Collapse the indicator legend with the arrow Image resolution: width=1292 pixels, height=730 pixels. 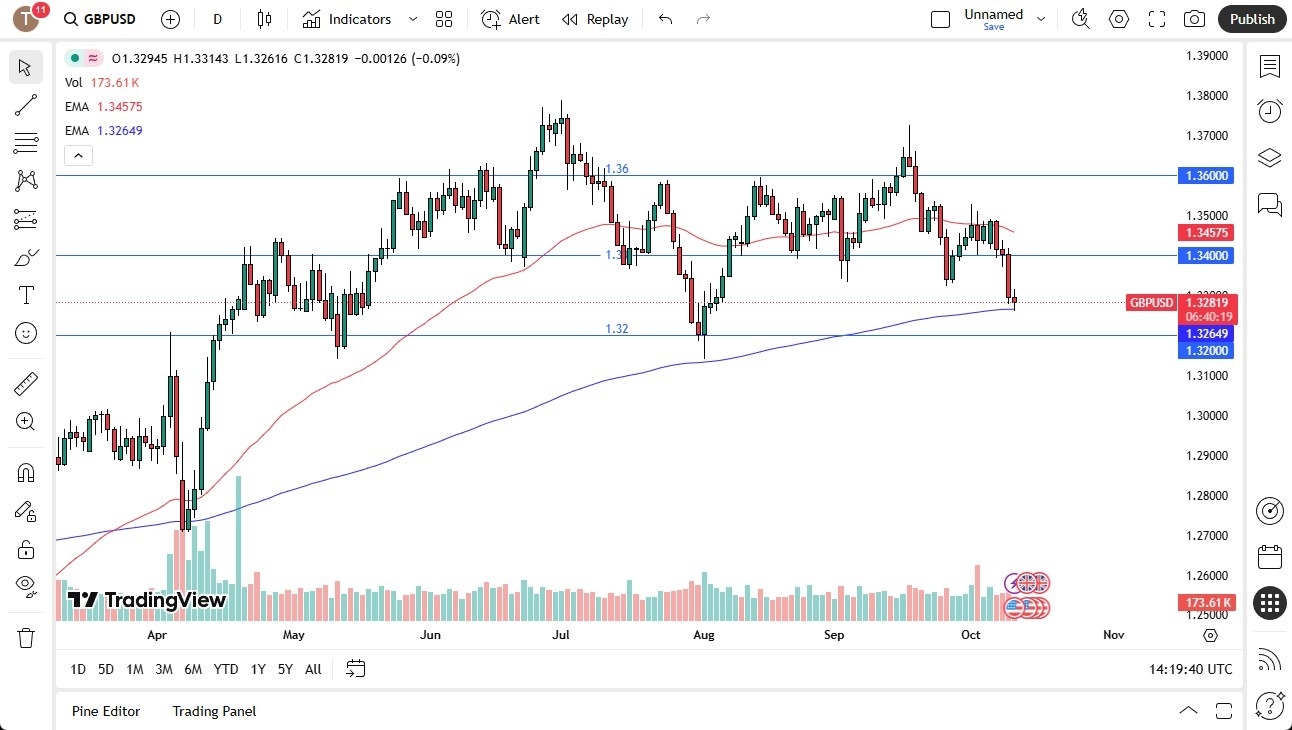coord(78,155)
